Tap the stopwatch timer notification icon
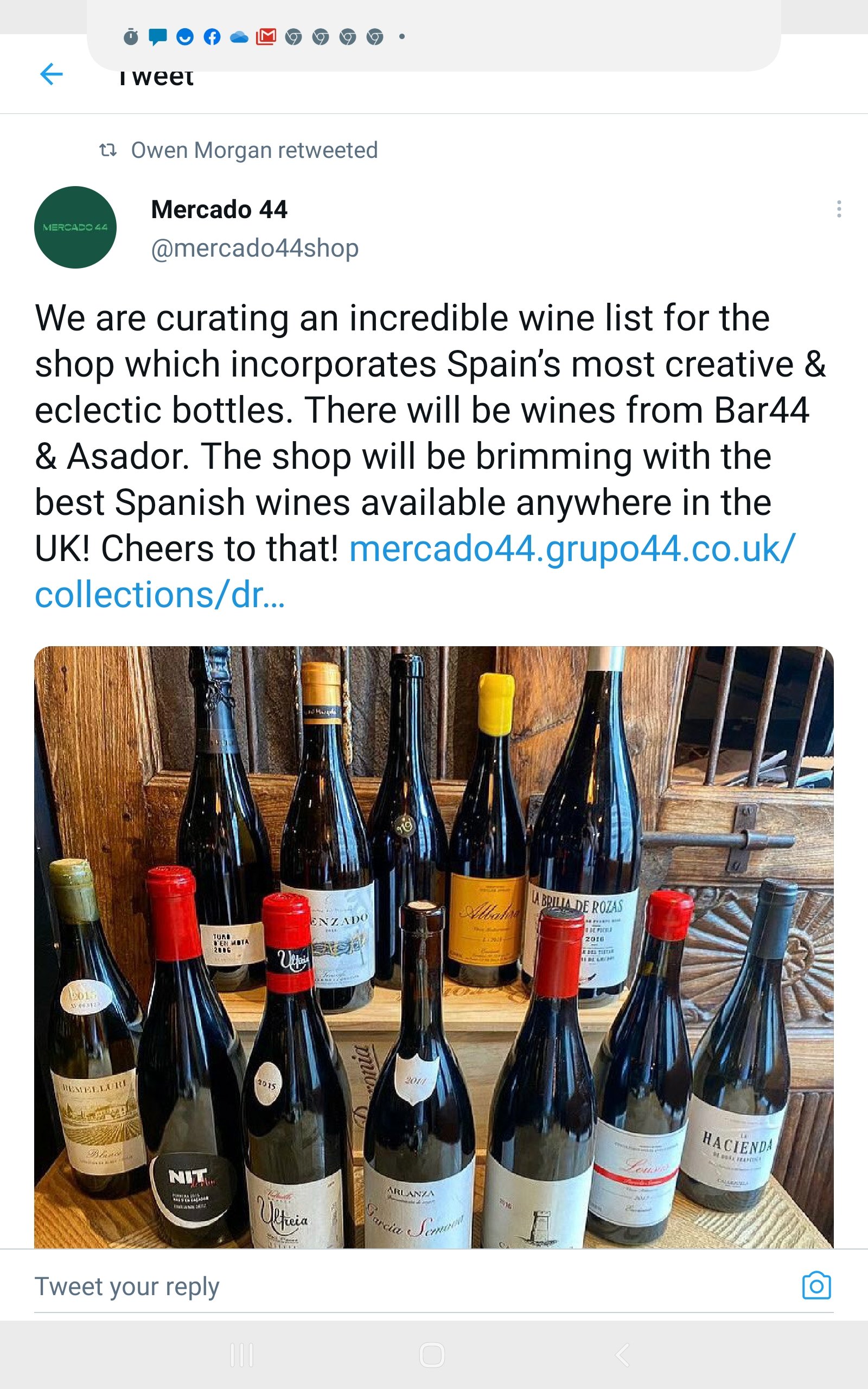Viewport: 868px width, 1389px height. [x=131, y=37]
